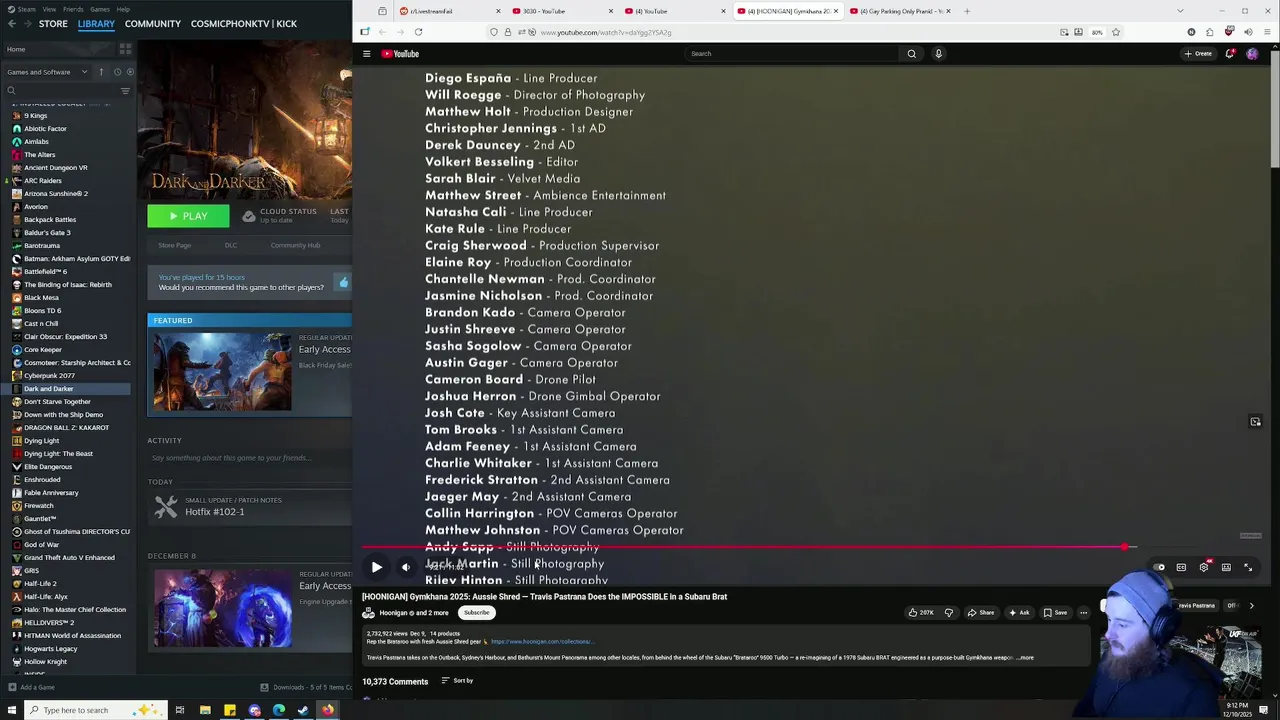1280x720 pixels.
Task: Open YouTube hamburger guide menu
Action: (x=367, y=54)
